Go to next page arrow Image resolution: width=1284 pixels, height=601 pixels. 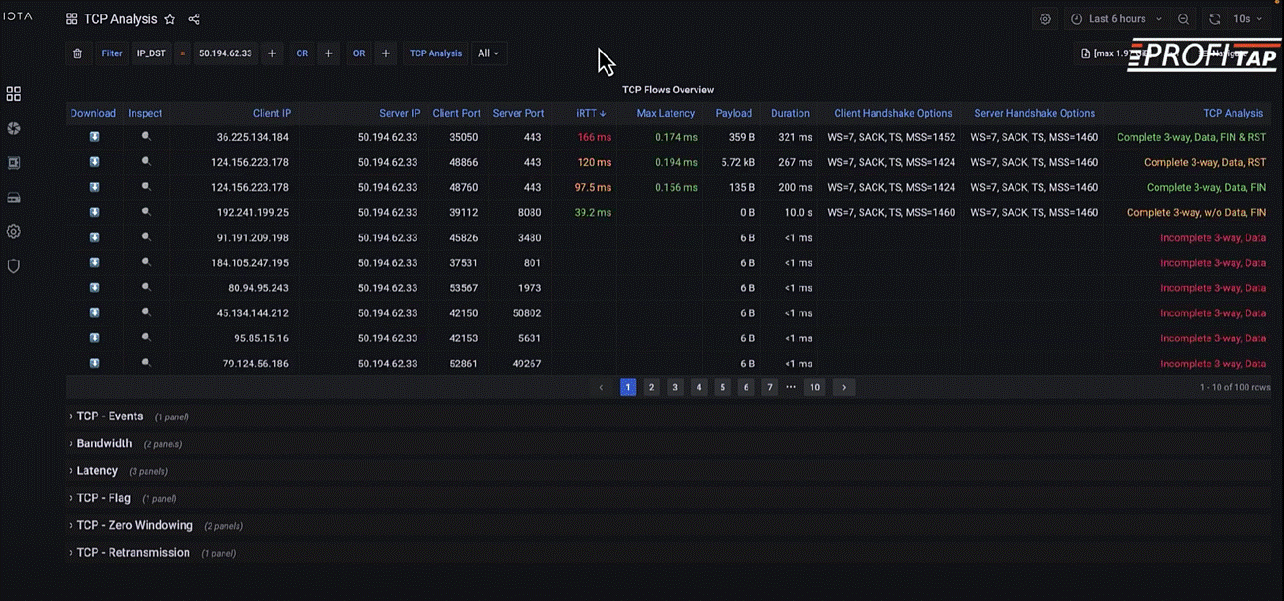coord(844,387)
